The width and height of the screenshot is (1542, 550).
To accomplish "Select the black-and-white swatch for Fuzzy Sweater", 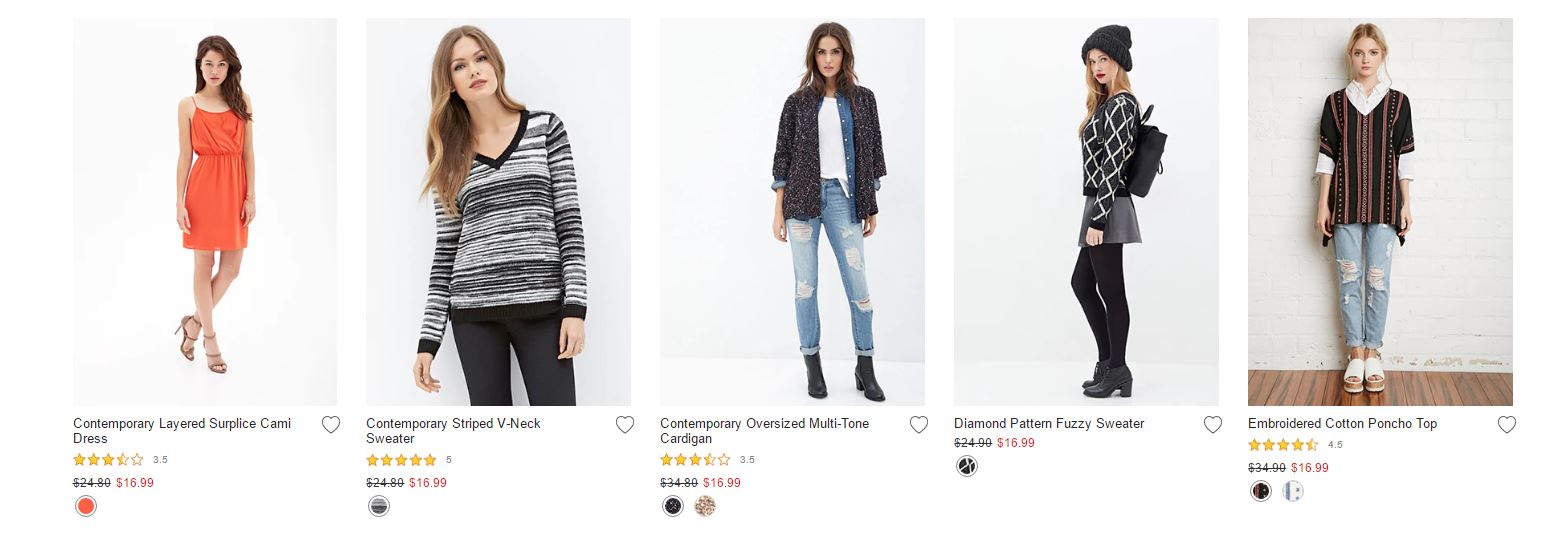I will click(967, 466).
